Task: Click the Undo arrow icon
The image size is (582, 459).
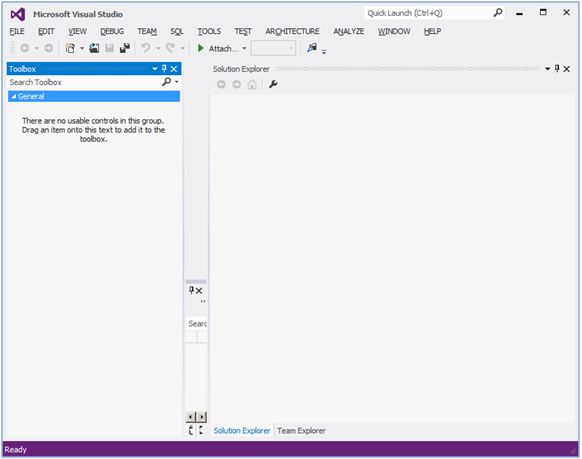Action: coord(146,48)
